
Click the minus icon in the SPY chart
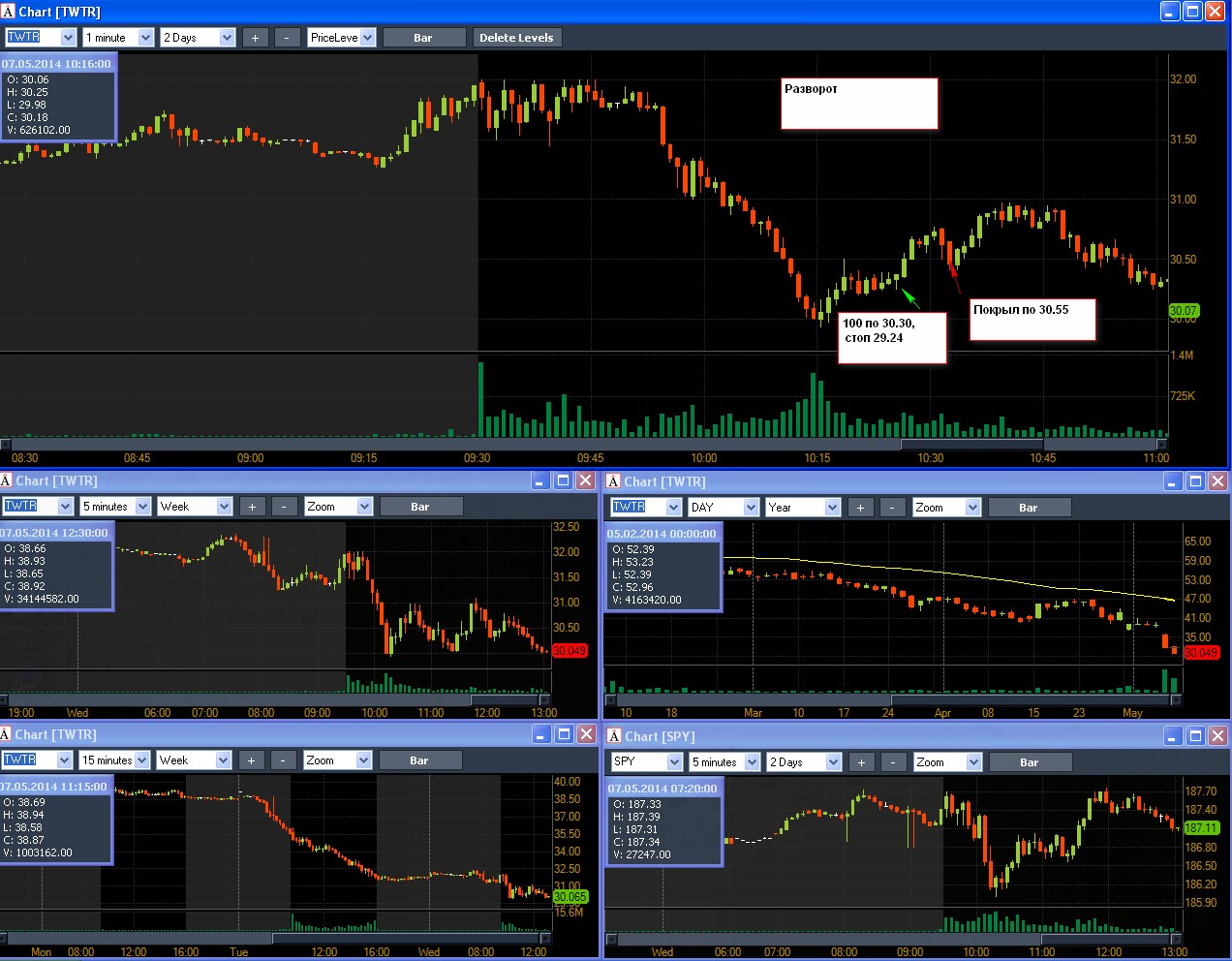tap(893, 762)
